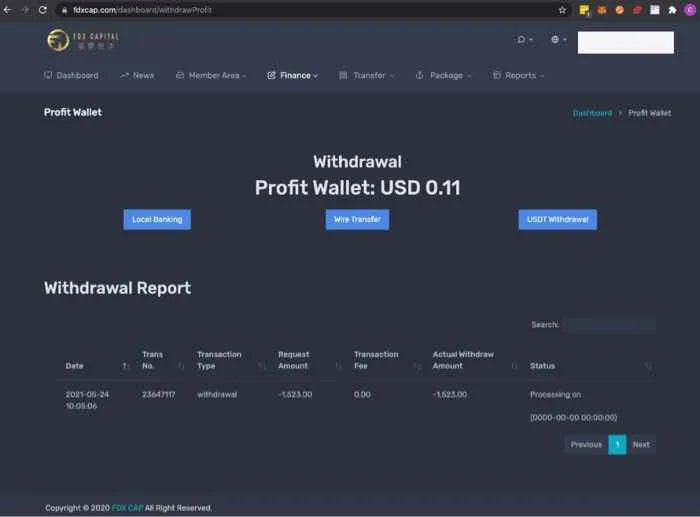
Task: Expand the Finance menu
Action: tap(292, 75)
